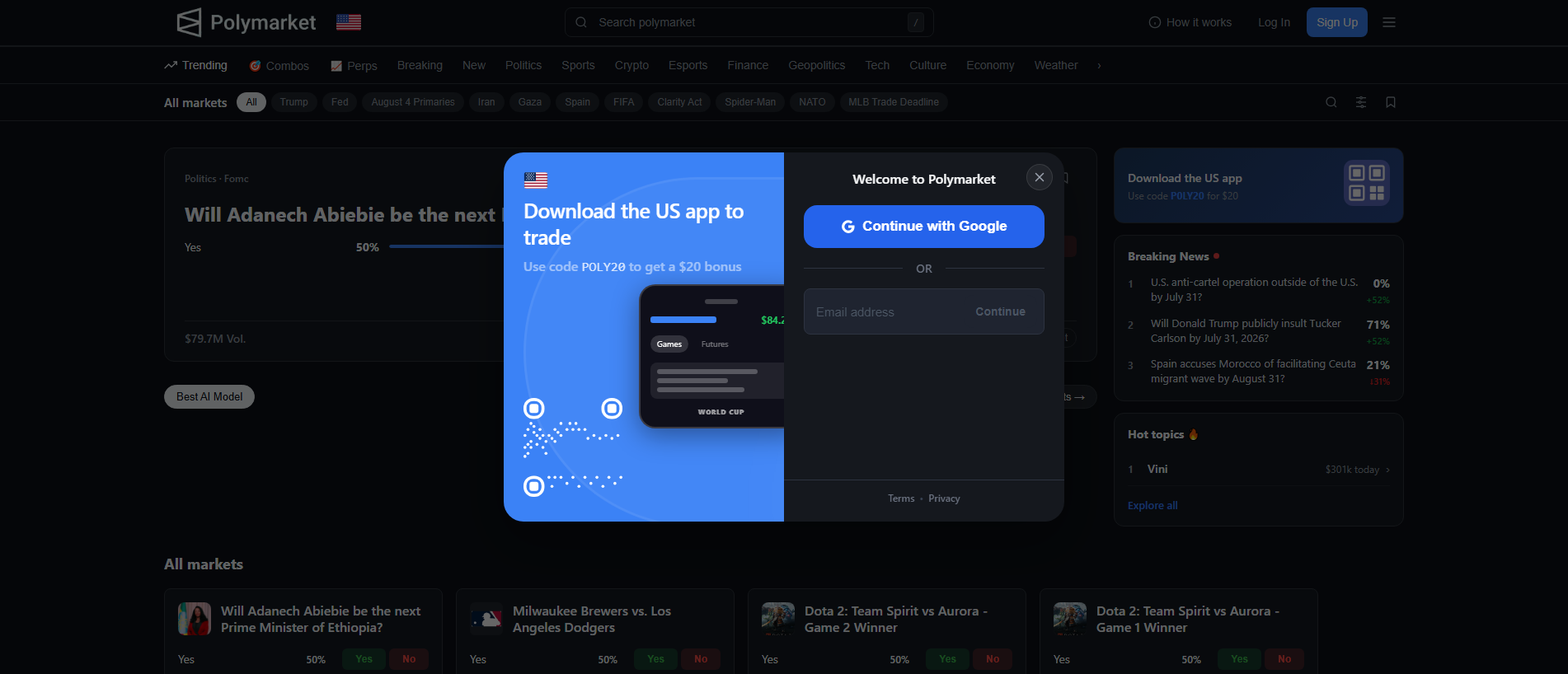Open the Weather category
This screenshot has height=674, width=1568.
coord(1056,65)
